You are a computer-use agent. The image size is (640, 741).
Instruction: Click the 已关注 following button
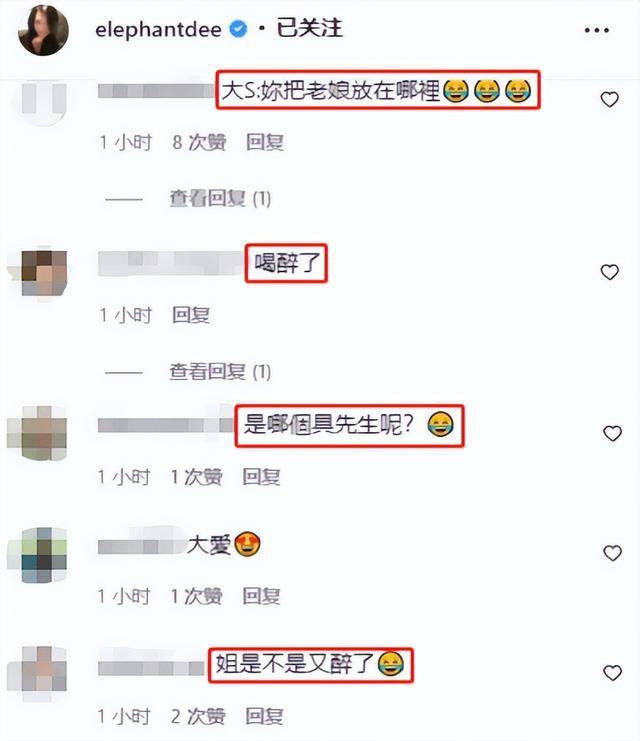click(310, 28)
